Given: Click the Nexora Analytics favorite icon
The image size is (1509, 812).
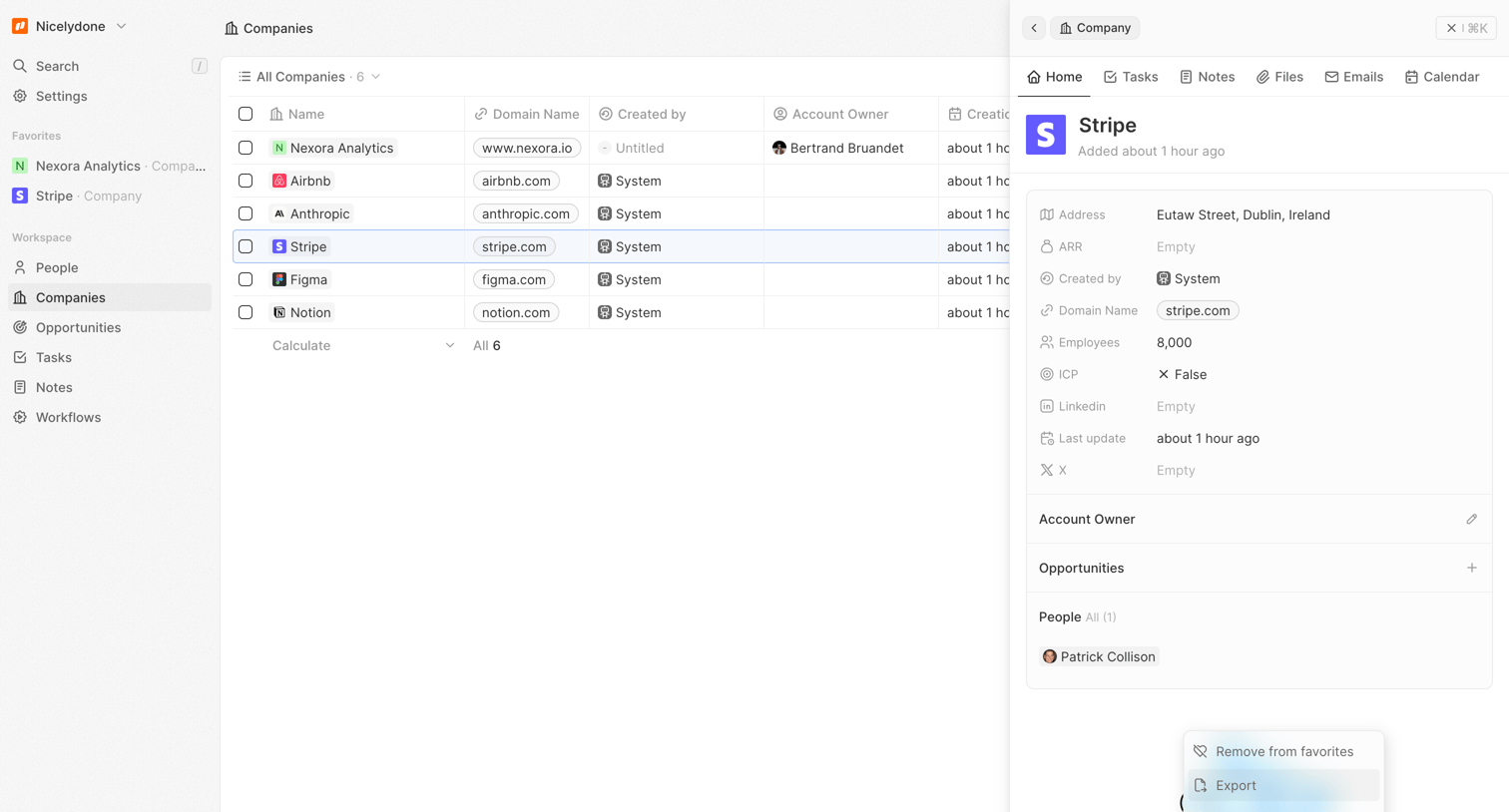Looking at the screenshot, I should tap(20, 166).
